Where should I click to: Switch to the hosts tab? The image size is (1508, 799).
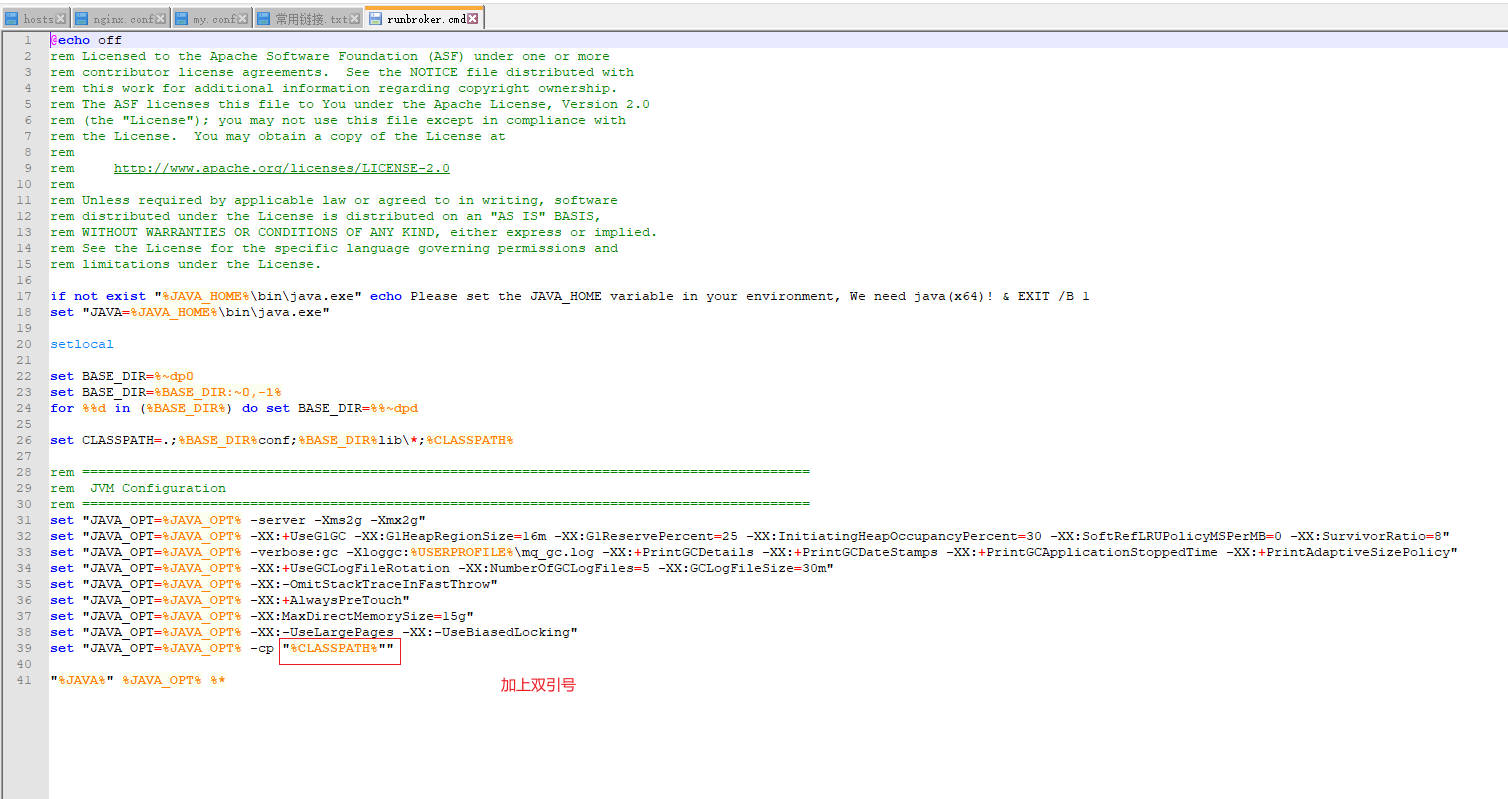pyautogui.click(x=38, y=18)
